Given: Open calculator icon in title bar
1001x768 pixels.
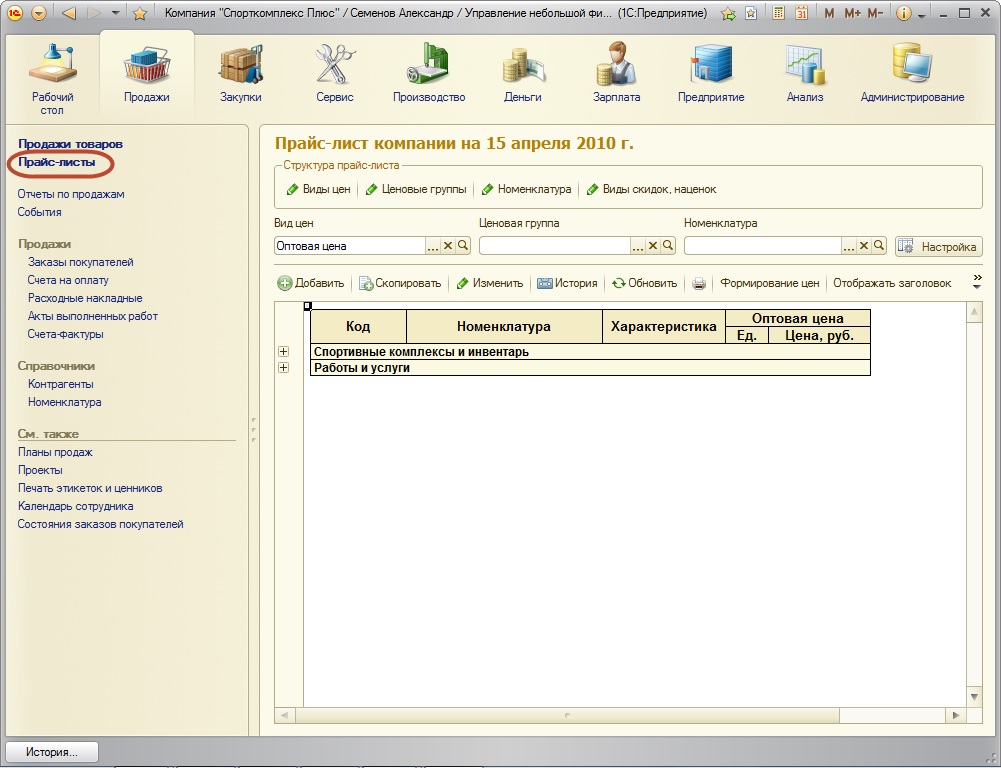Looking at the screenshot, I should click(x=776, y=14).
